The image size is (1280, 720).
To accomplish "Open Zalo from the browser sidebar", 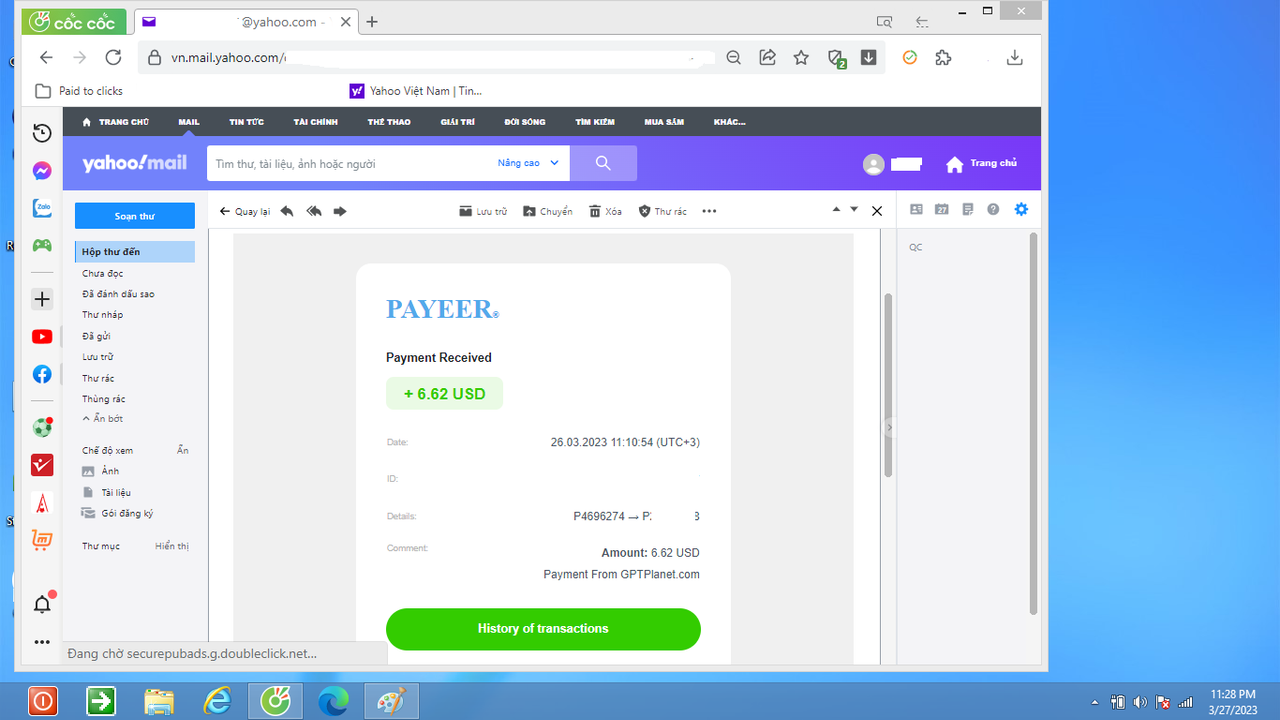I will 42,208.
